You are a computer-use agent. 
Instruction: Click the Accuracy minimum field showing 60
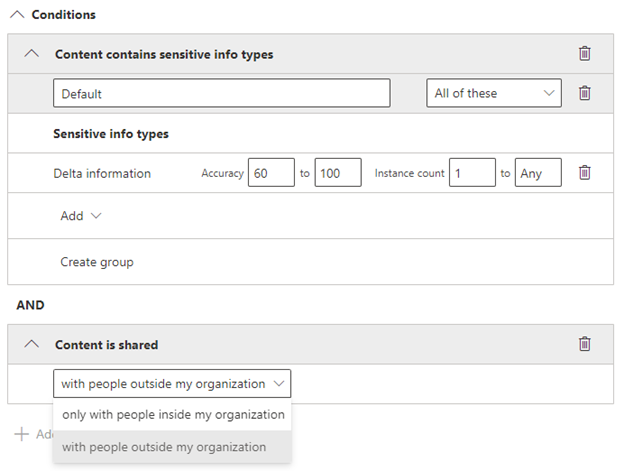point(271,173)
